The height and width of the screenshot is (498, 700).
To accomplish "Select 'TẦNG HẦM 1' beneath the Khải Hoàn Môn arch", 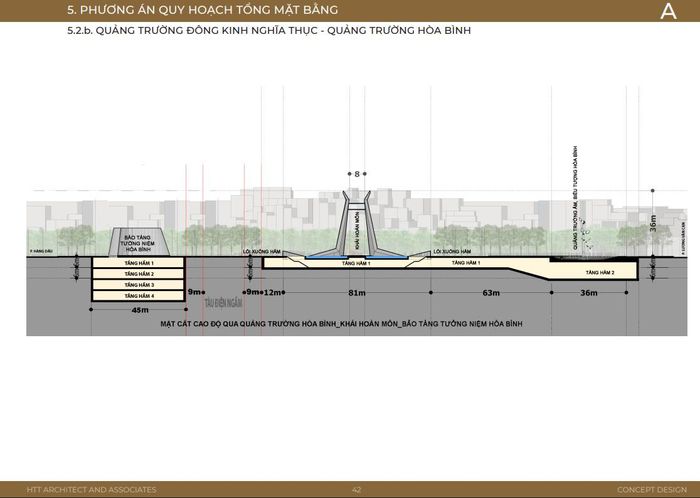I will click(x=356, y=263).
